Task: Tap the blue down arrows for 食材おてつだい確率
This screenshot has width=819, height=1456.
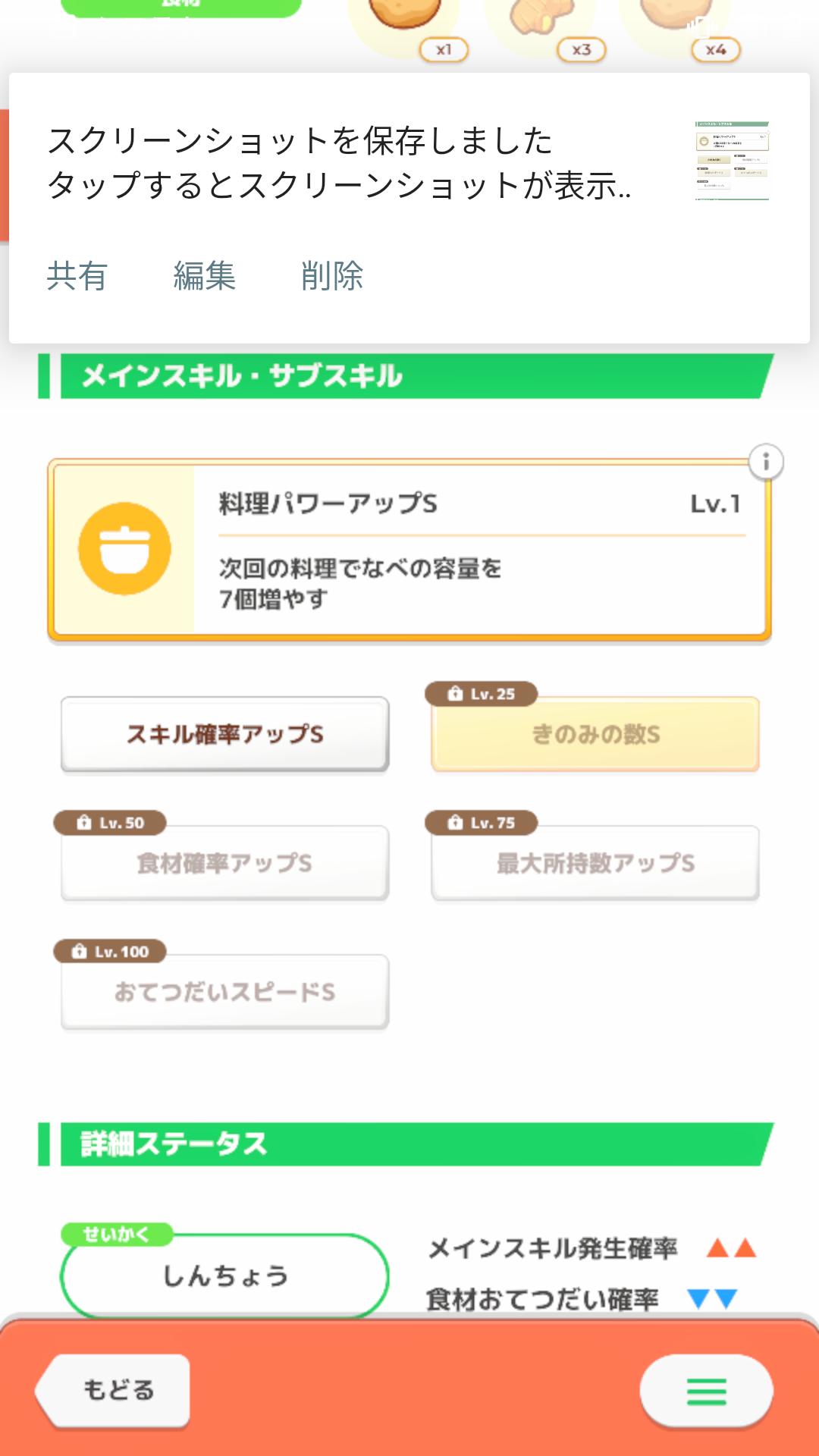Action: coord(712,1299)
